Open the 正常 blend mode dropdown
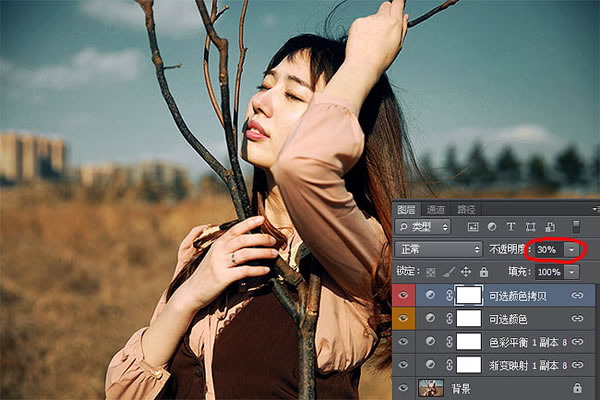The image size is (600, 400). pos(438,248)
